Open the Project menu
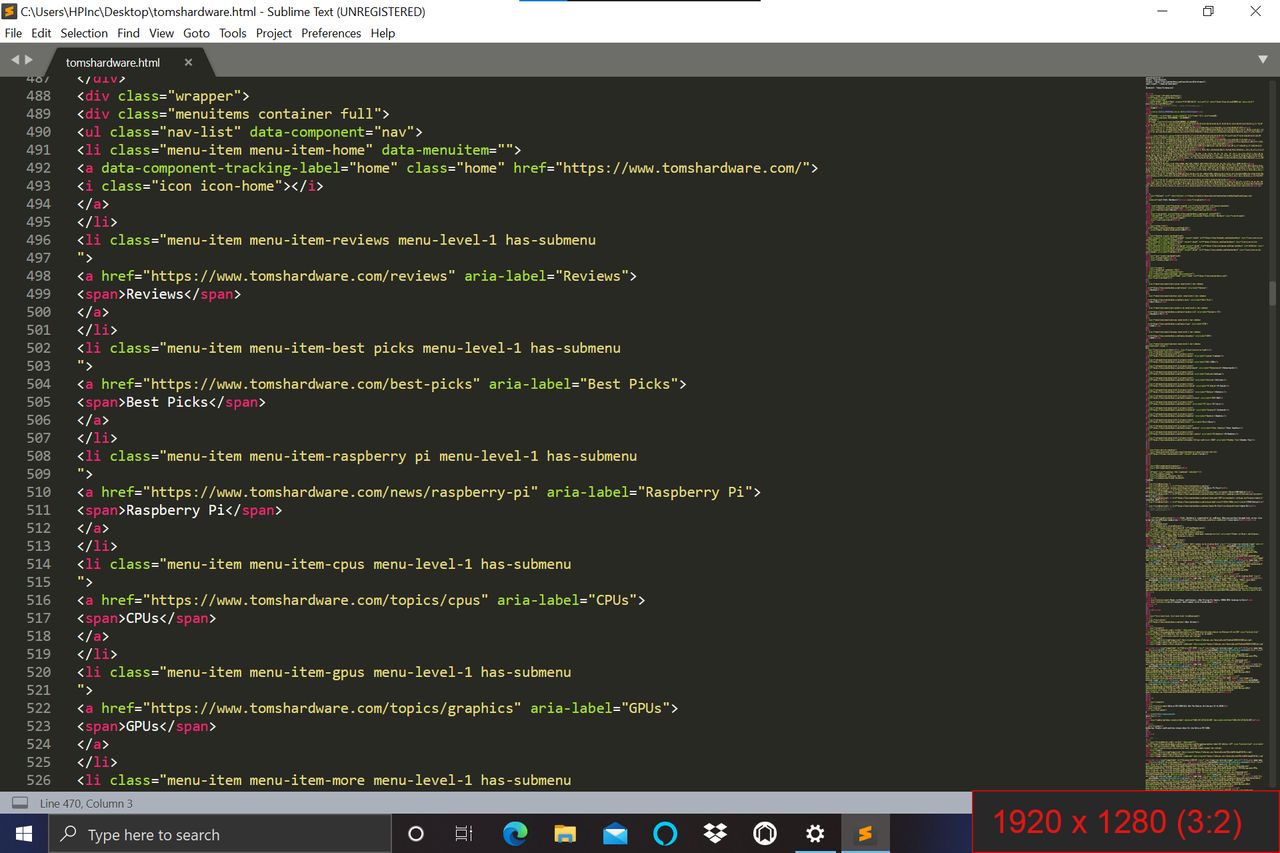1280x853 pixels. pyautogui.click(x=274, y=33)
